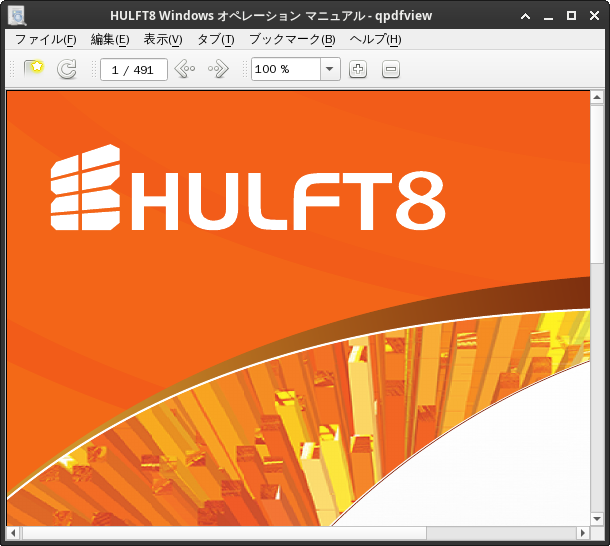
Task: Click the 100 % zoom text field
Action: [x=286, y=69]
